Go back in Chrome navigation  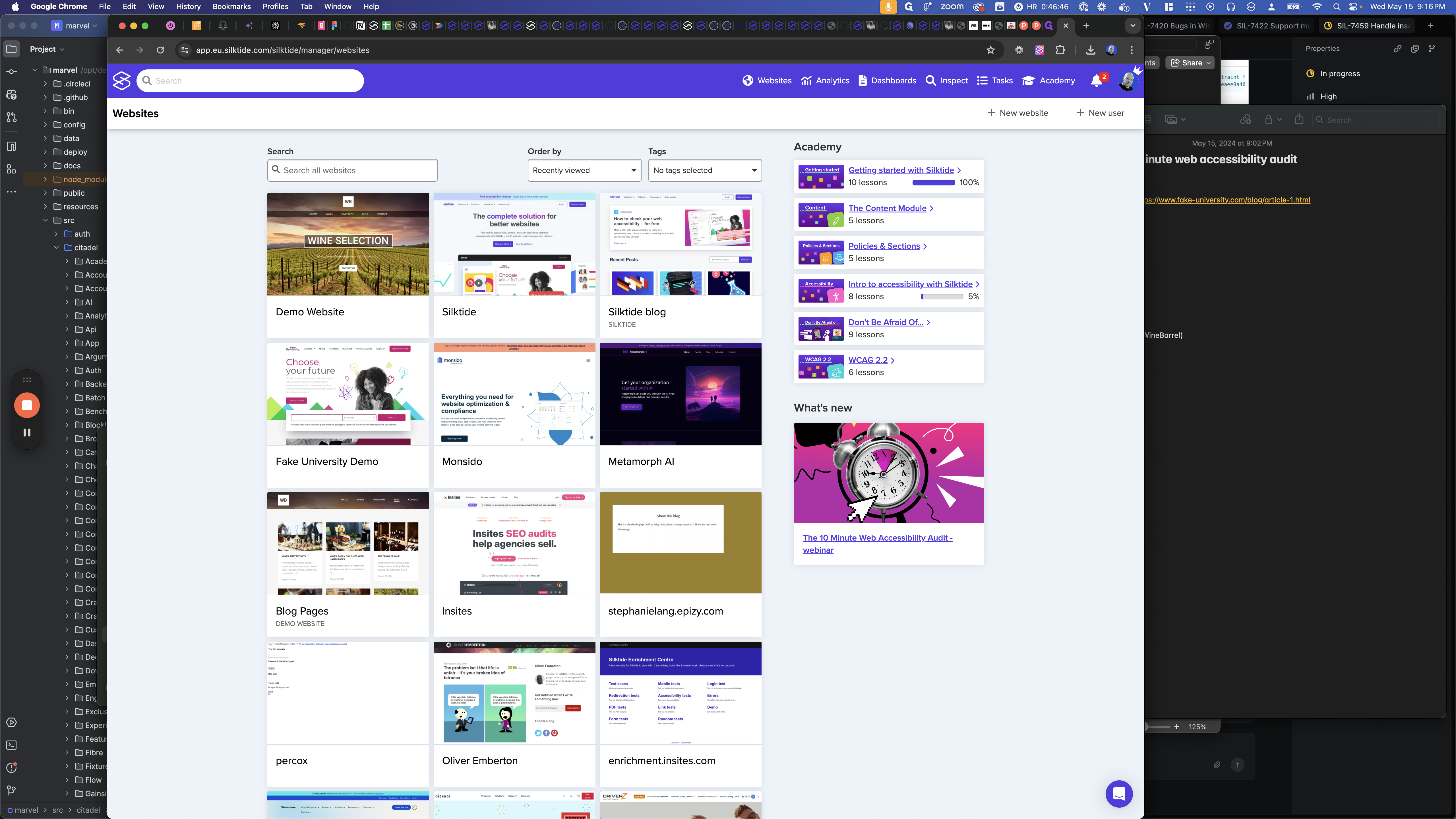(x=119, y=50)
